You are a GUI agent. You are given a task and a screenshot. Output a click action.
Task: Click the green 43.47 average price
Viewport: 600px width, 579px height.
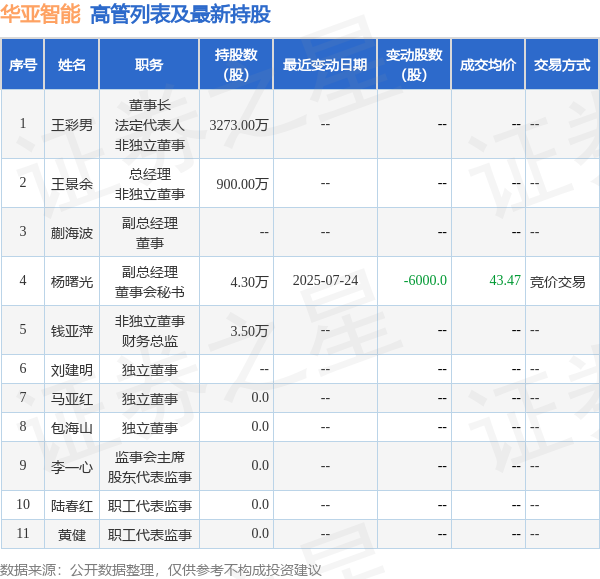click(505, 281)
